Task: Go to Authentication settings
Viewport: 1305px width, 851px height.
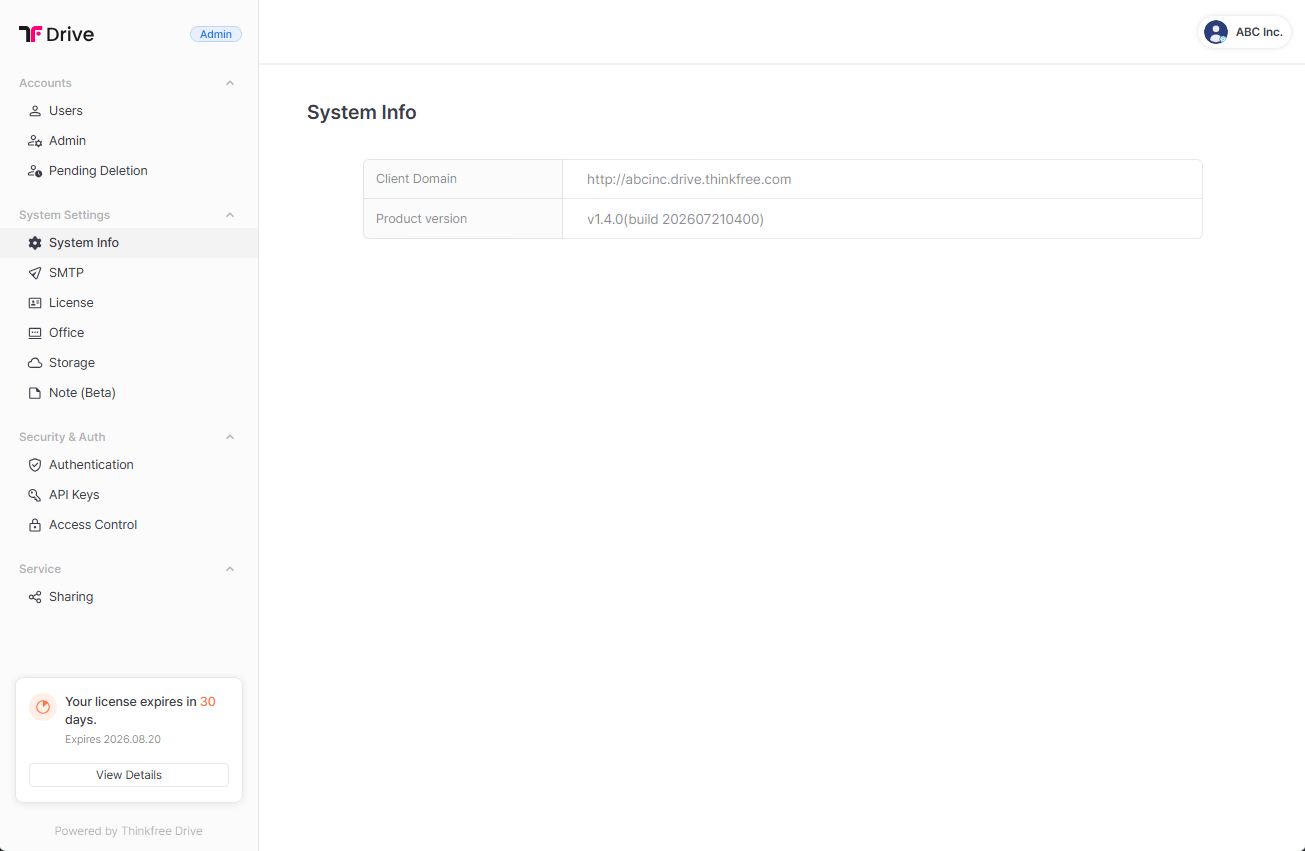Action: pos(129,465)
